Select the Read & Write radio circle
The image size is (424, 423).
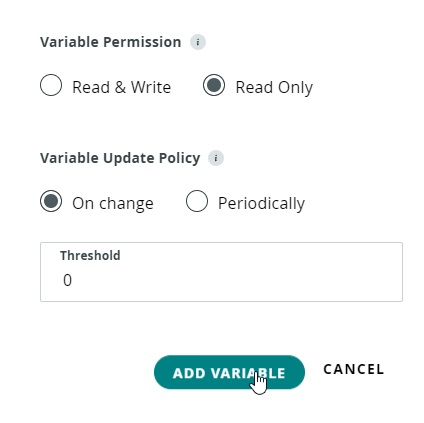click(51, 85)
